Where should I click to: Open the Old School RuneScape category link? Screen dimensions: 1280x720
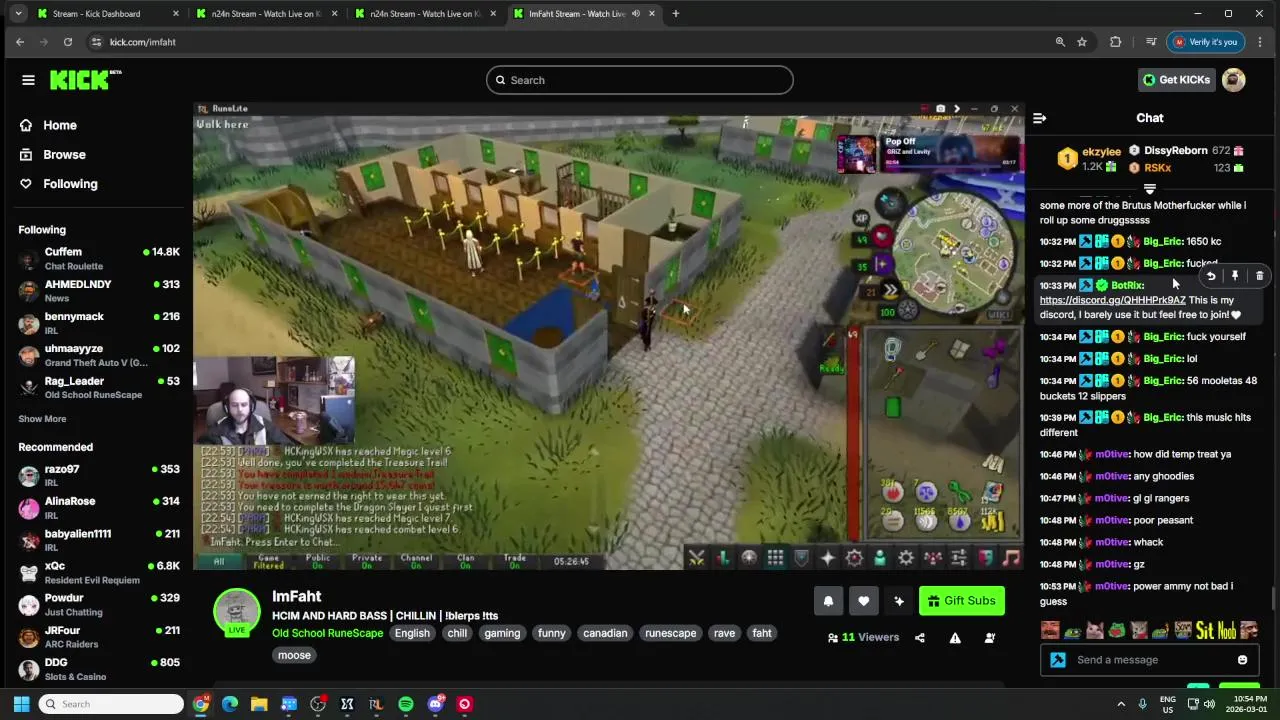point(327,633)
